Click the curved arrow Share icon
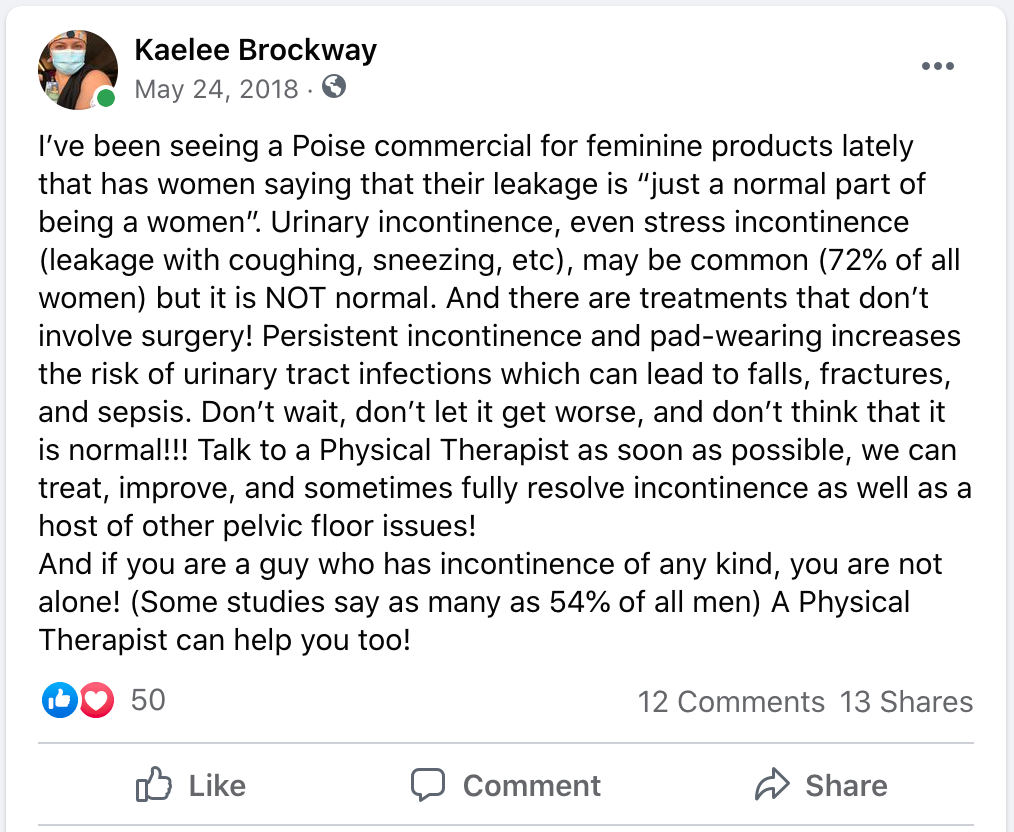1014x832 pixels. [773, 785]
